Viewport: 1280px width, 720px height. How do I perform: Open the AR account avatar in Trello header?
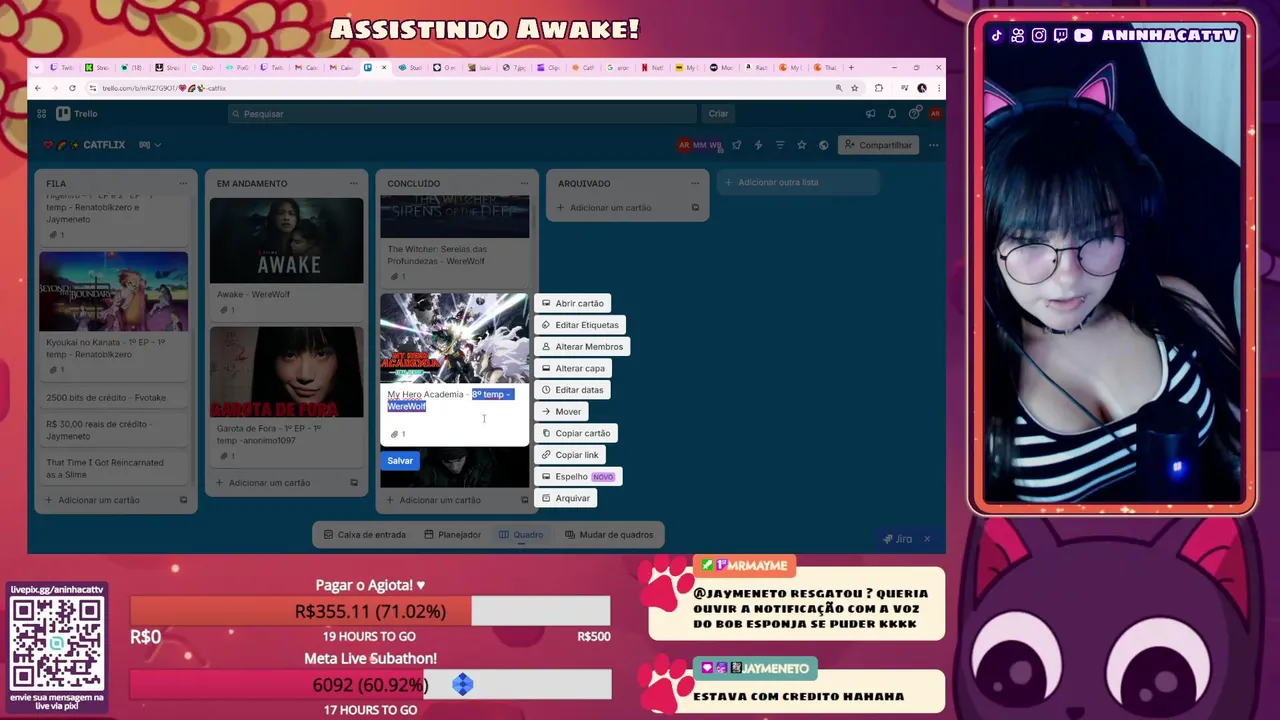pyautogui.click(x=935, y=114)
